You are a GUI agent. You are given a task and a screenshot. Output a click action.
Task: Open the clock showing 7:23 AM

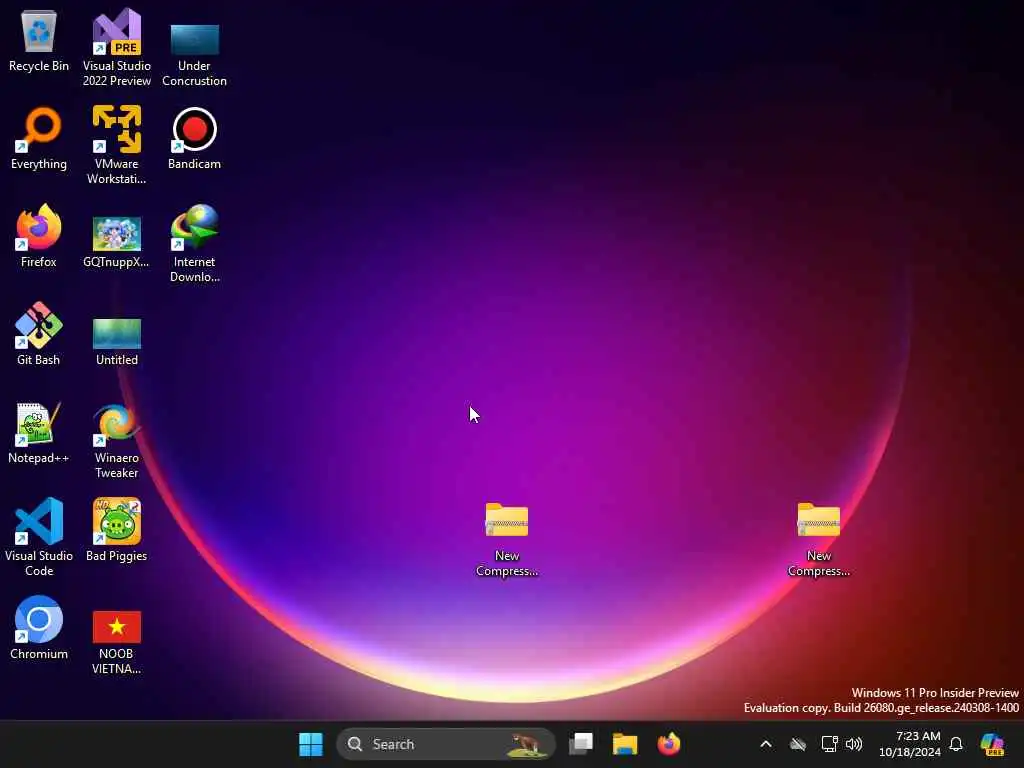click(x=910, y=744)
